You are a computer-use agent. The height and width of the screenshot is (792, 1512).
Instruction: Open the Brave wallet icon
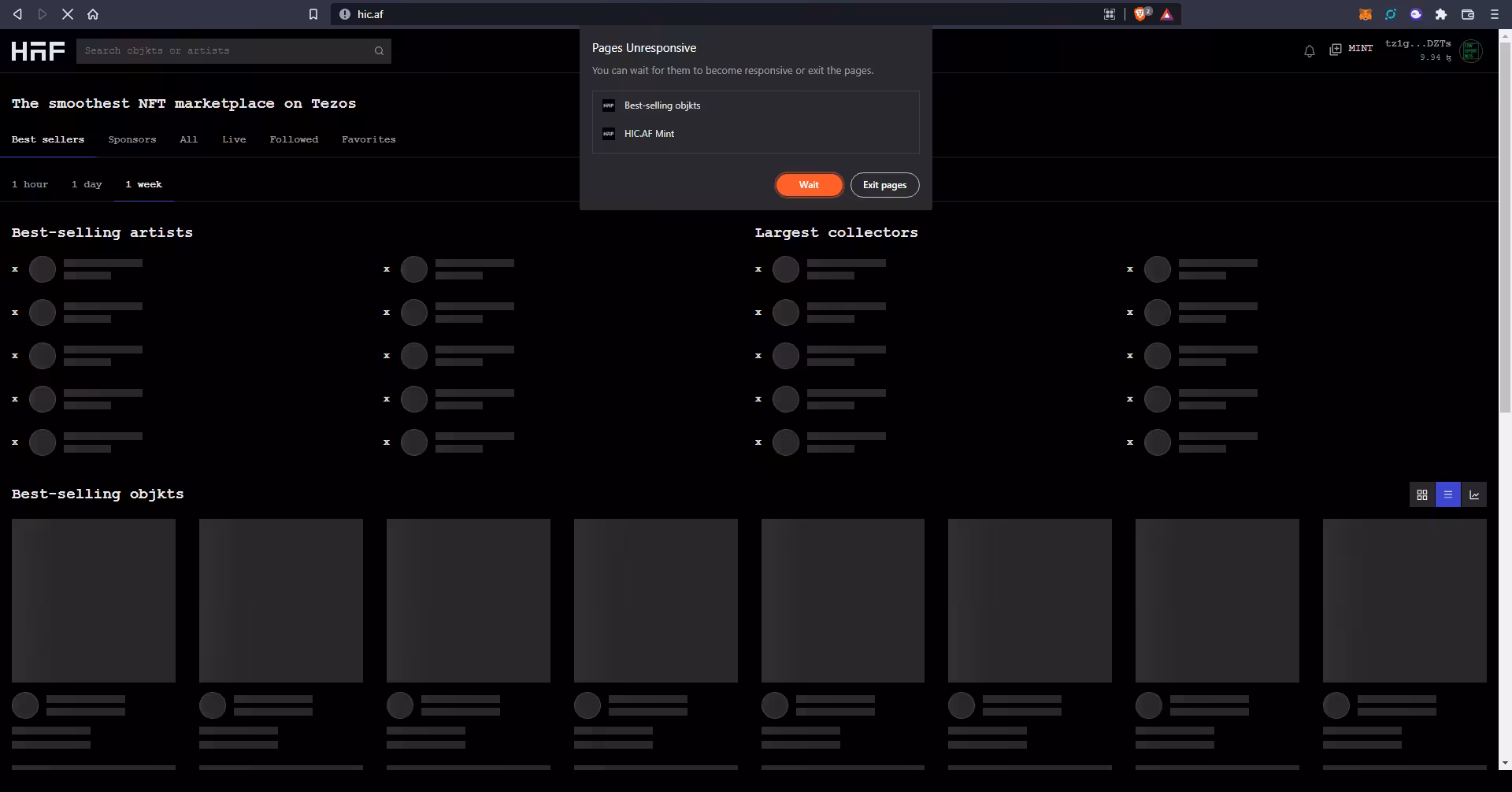[x=1468, y=14]
